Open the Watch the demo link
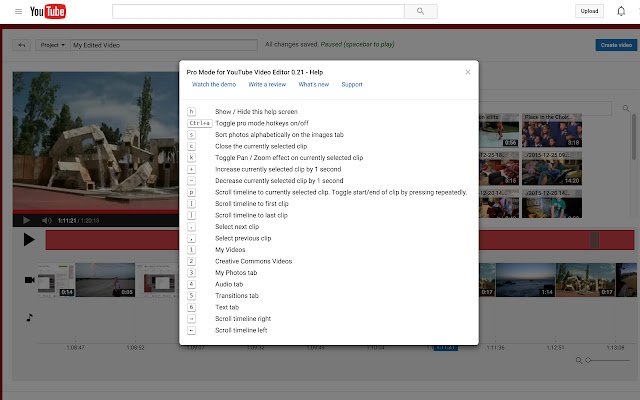640x400 pixels. [x=214, y=84]
